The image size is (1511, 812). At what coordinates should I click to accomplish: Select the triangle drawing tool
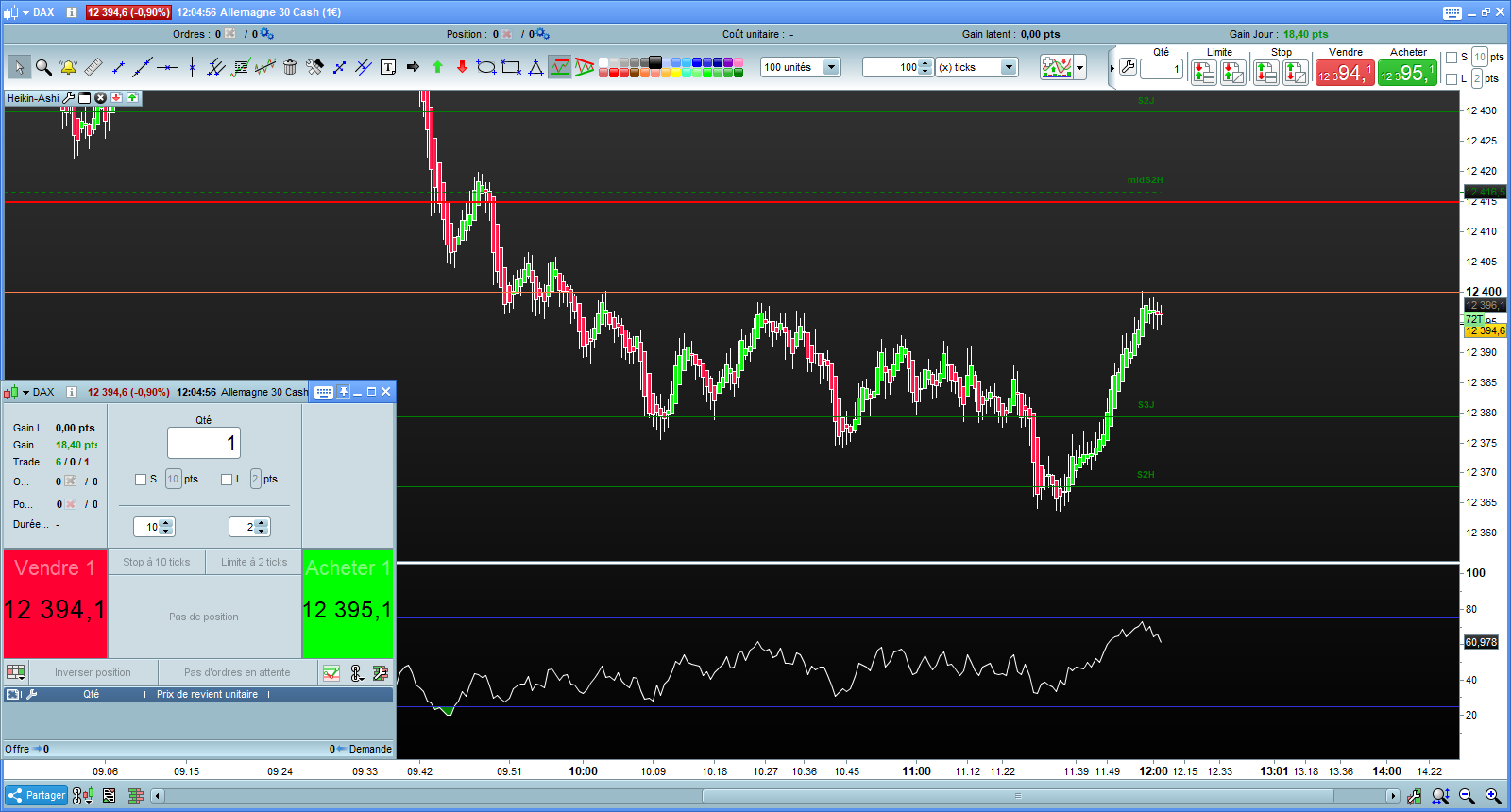(535, 67)
